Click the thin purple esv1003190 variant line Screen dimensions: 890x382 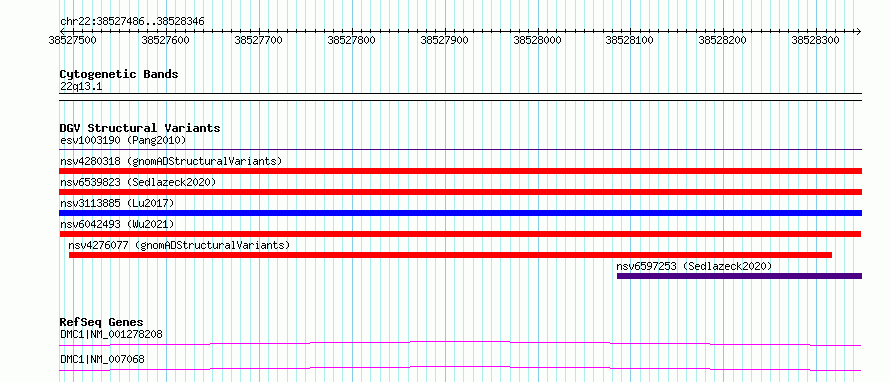coord(460,150)
